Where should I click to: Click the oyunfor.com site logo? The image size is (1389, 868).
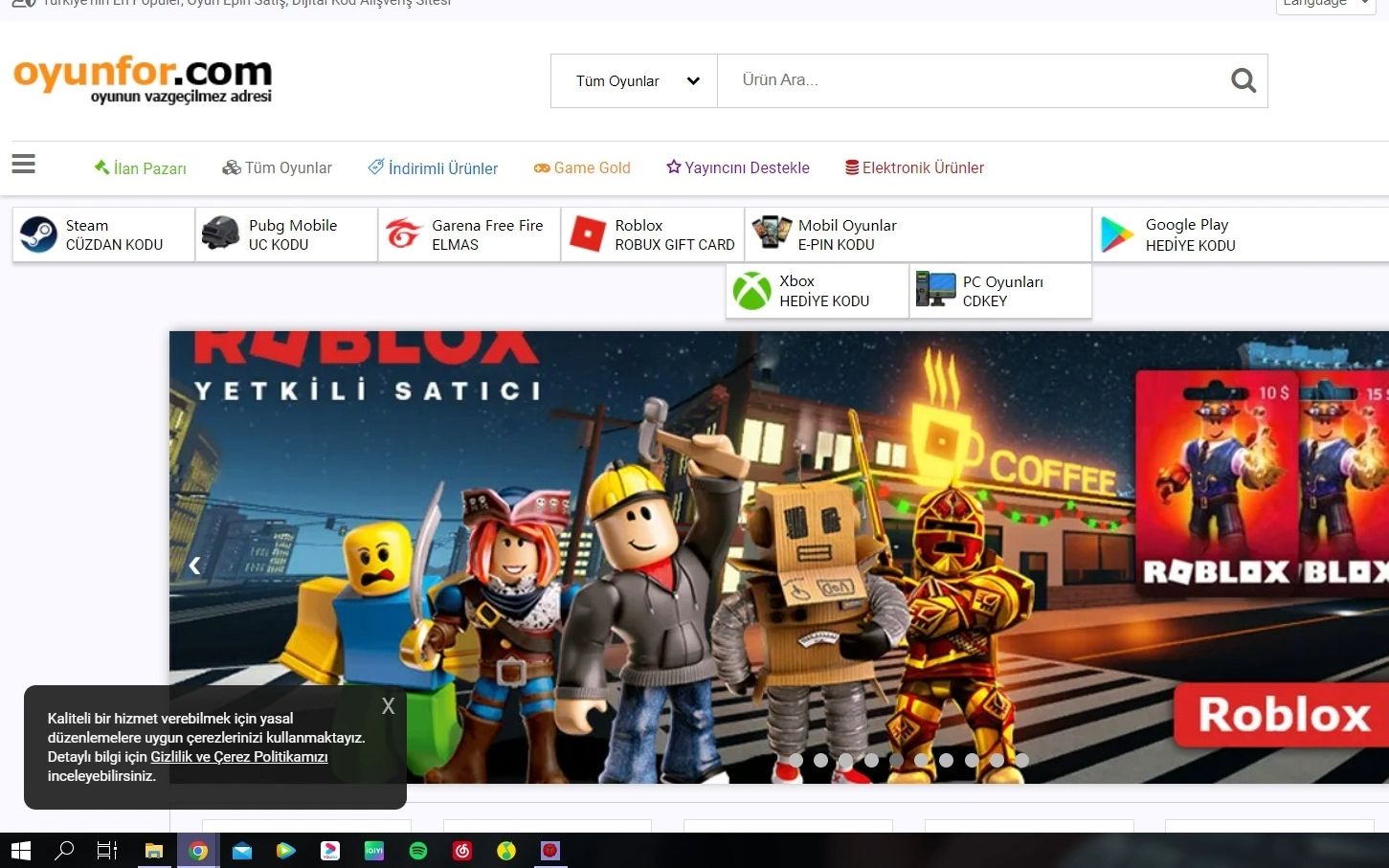(x=143, y=79)
